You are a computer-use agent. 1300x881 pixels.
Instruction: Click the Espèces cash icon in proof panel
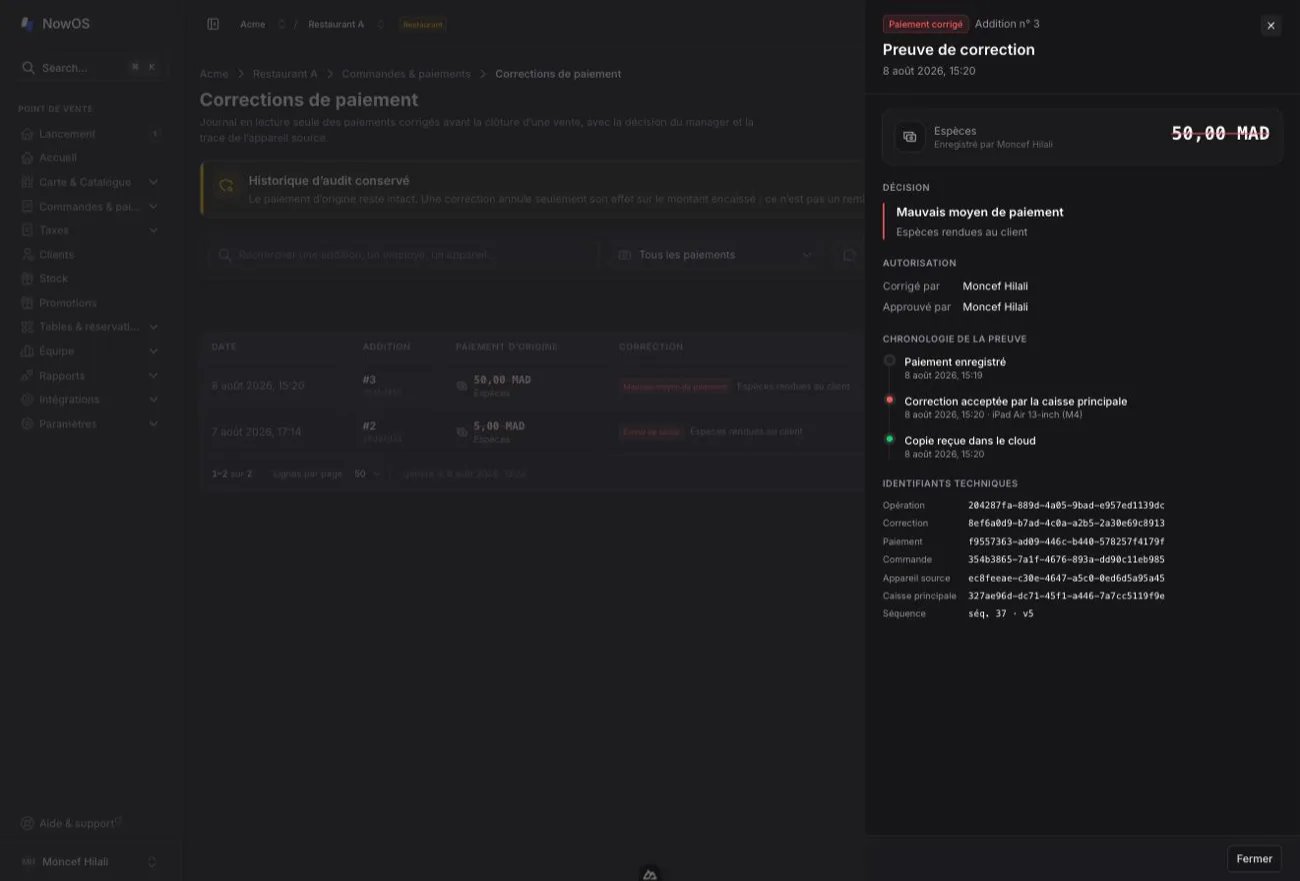(909, 137)
